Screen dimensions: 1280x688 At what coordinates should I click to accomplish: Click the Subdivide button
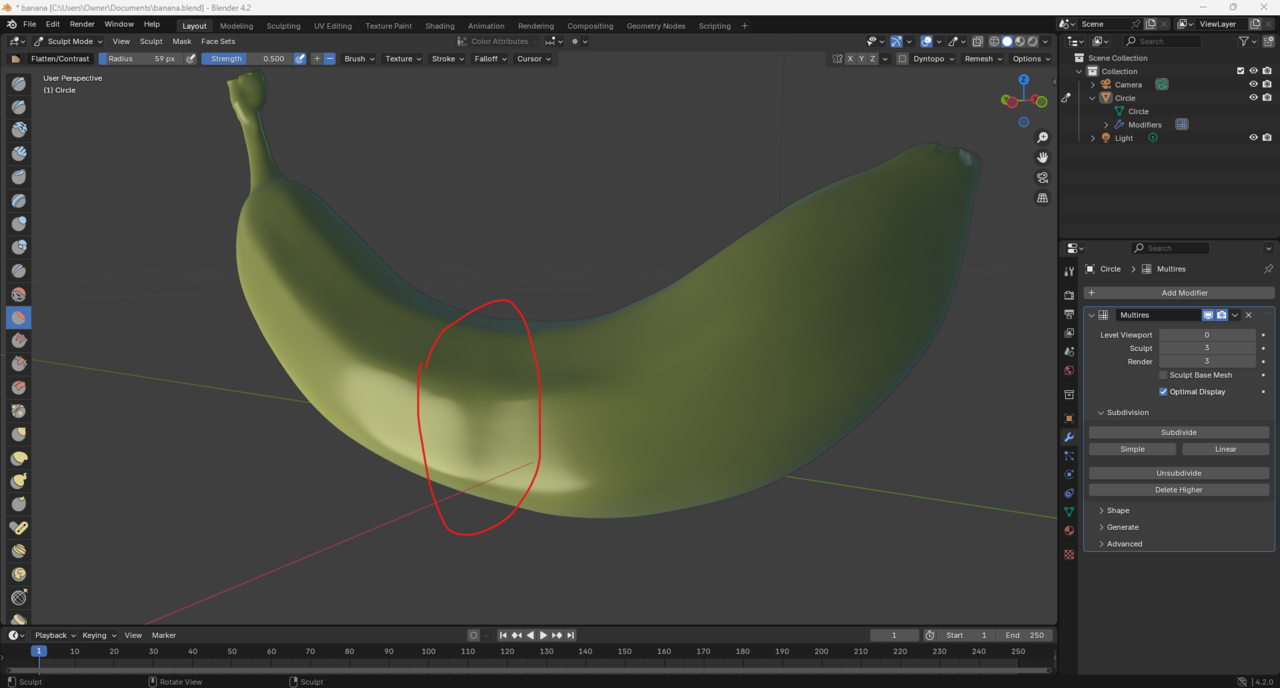[x=1179, y=432]
